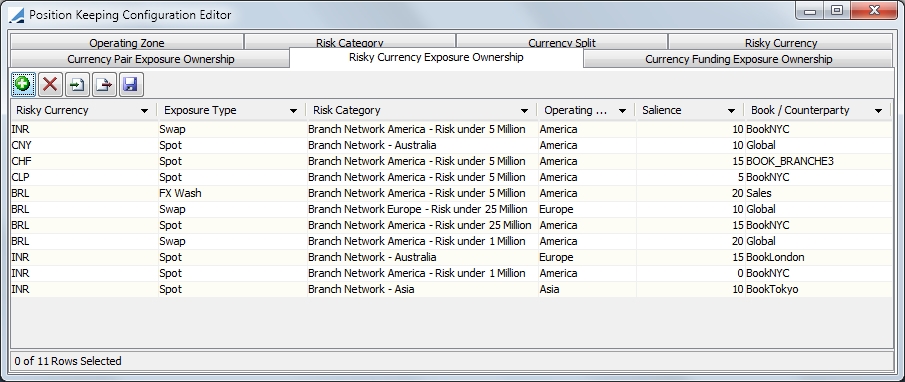Click the BookTokyo cell
Viewport: 905px width, 382px height.
(x=817, y=289)
